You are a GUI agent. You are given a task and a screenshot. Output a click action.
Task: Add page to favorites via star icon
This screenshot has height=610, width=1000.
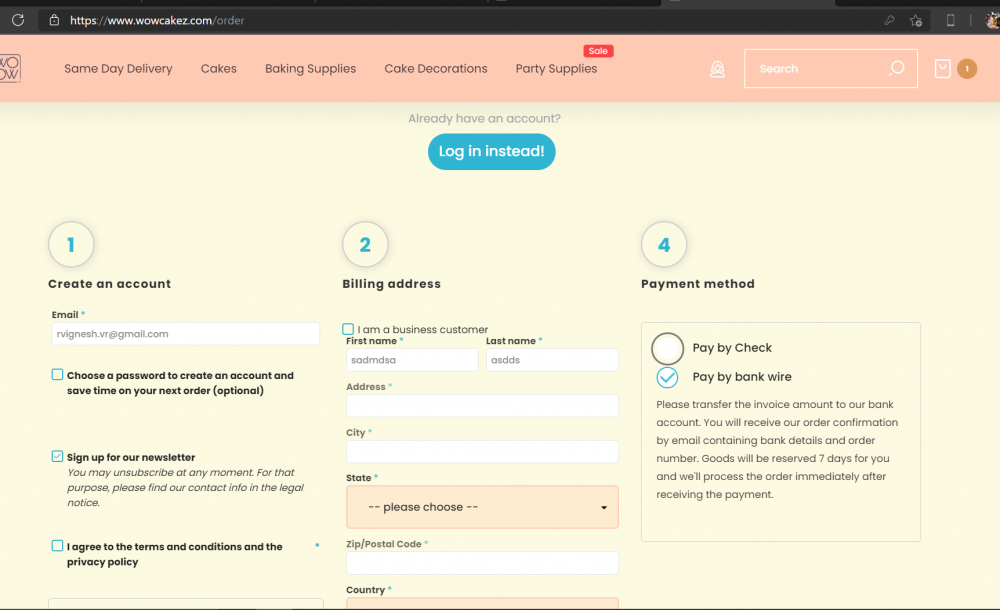tap(916, 20)
